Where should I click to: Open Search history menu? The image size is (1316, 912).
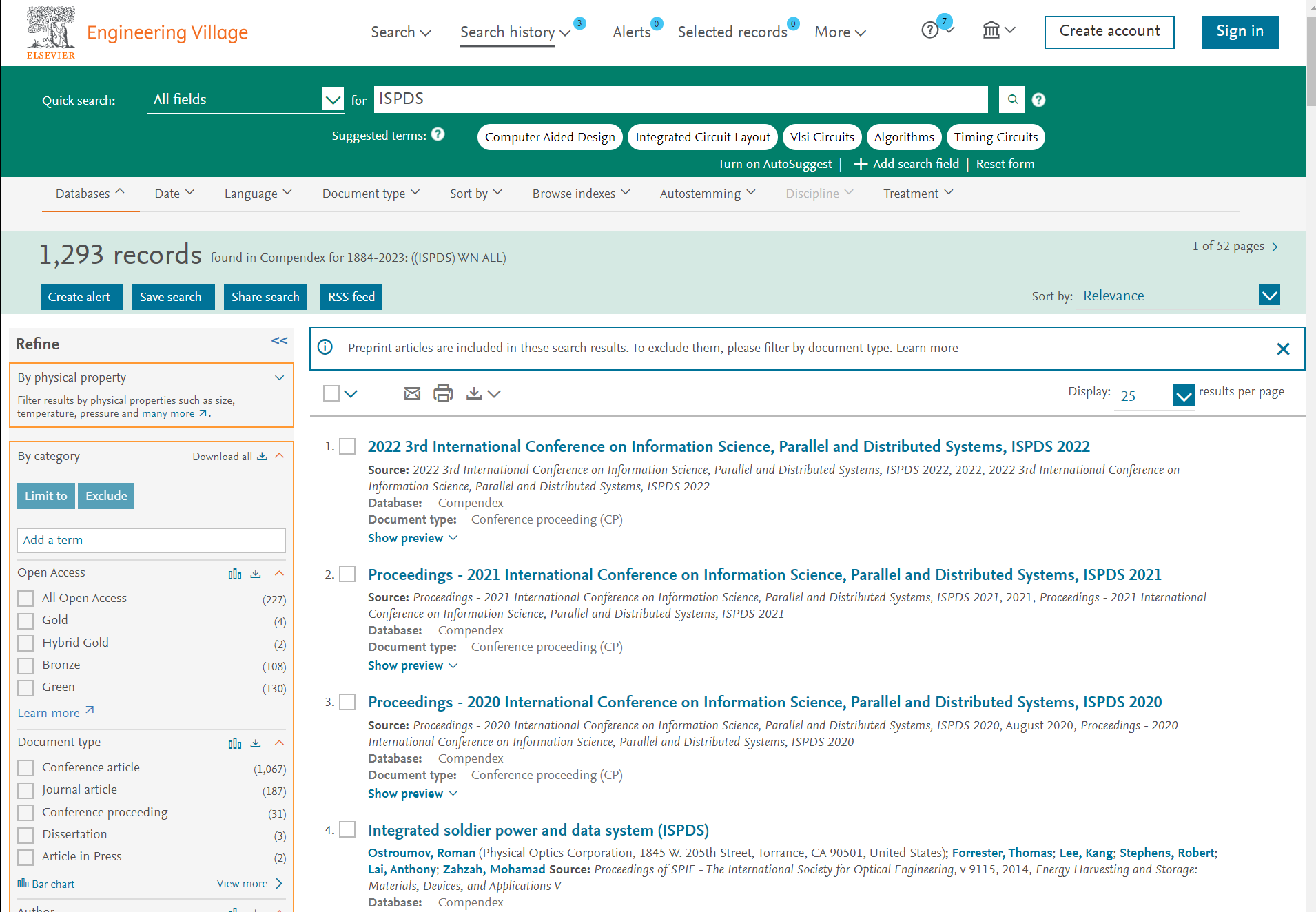515,32
